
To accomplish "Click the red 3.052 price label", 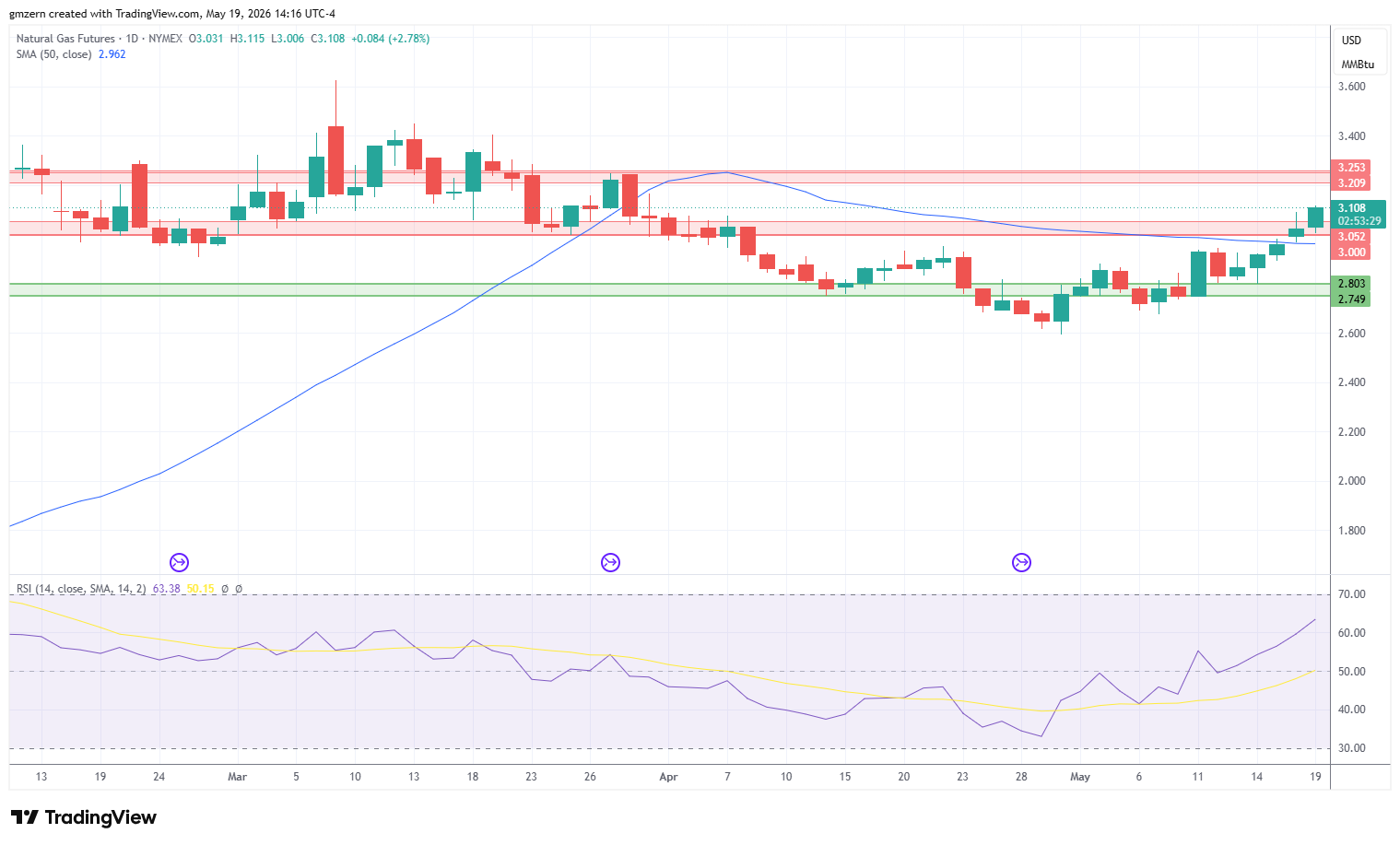I will [1351, 237].
